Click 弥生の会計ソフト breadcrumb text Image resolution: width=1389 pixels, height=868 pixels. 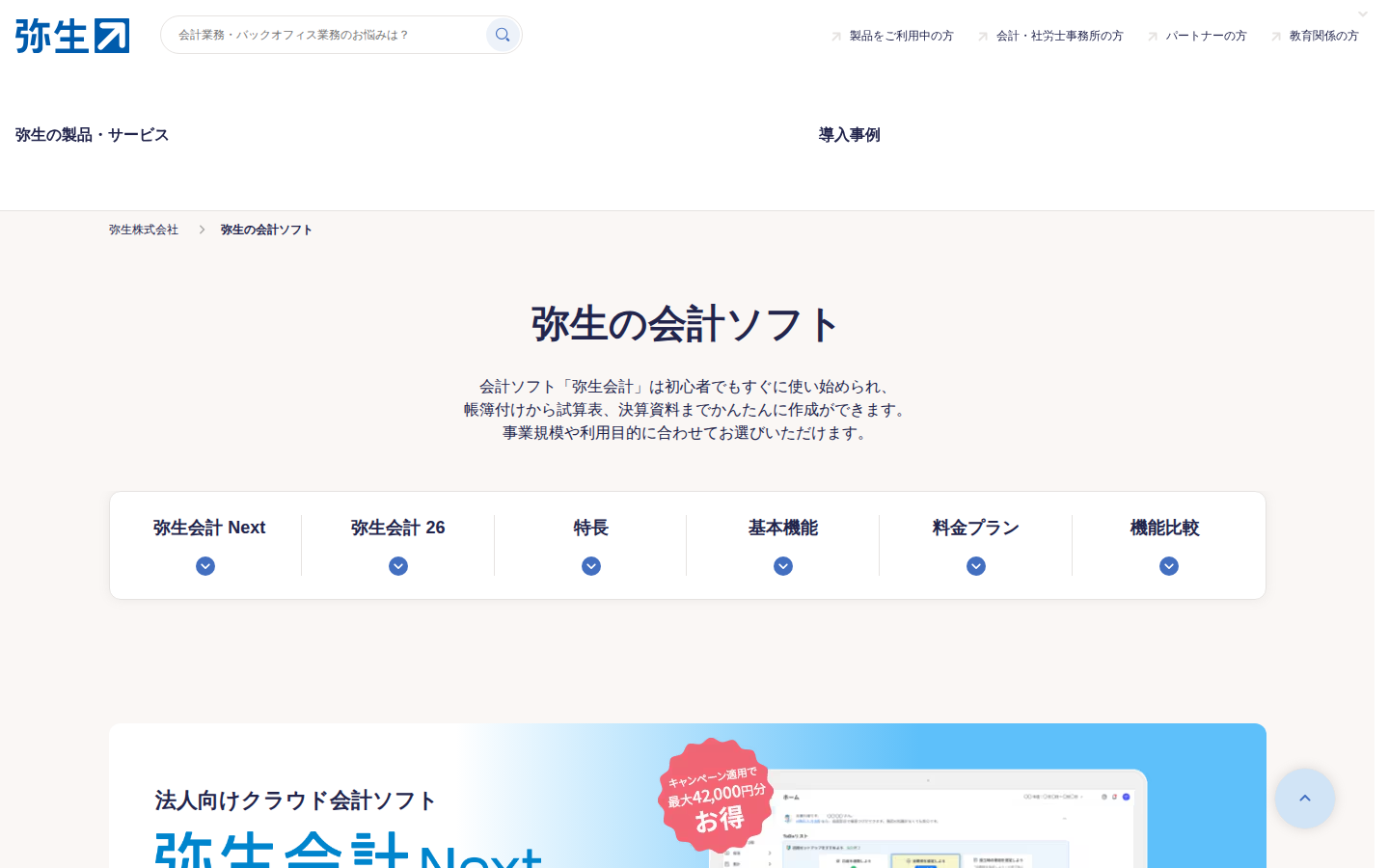(x=266, y=230)
